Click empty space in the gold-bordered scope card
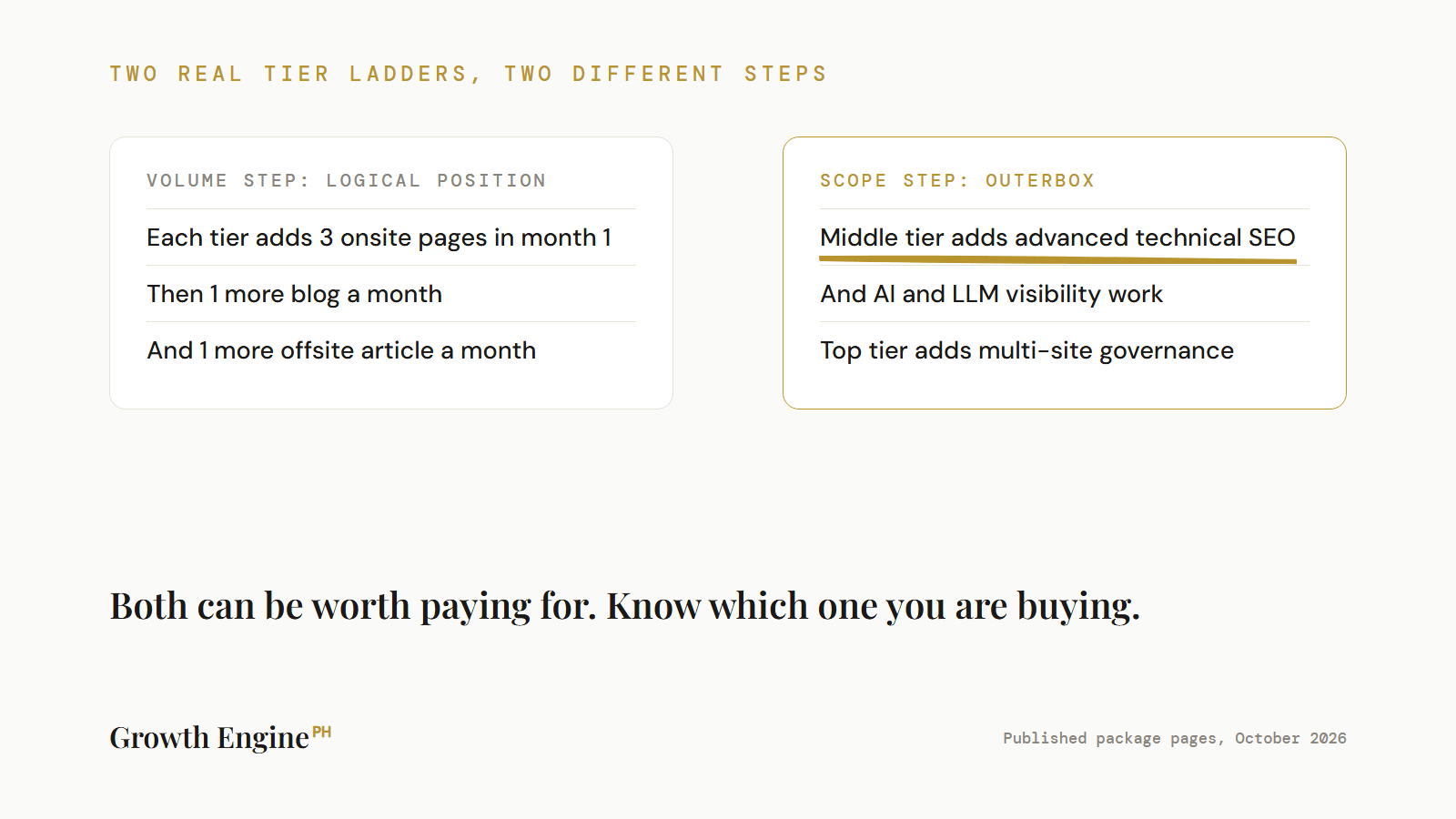 (x=1065, y=389)
